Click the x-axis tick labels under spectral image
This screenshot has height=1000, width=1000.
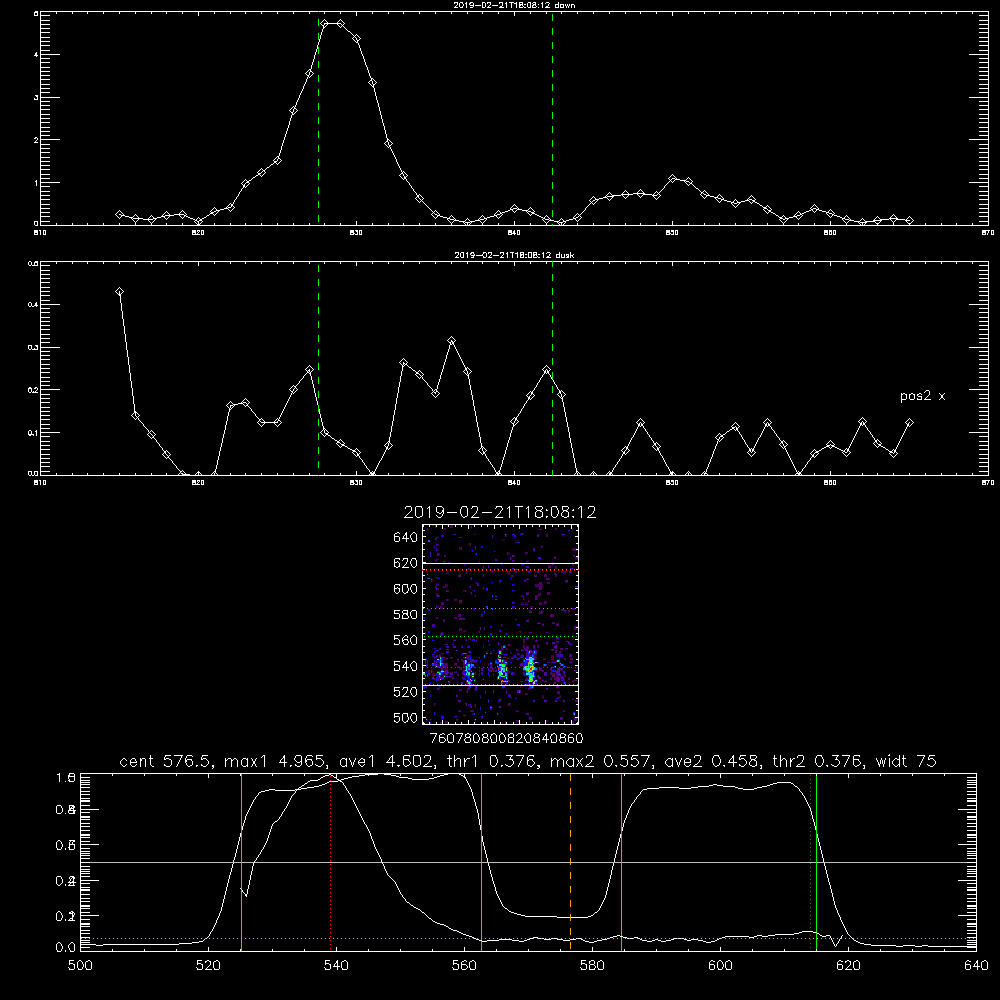point(506,739)
